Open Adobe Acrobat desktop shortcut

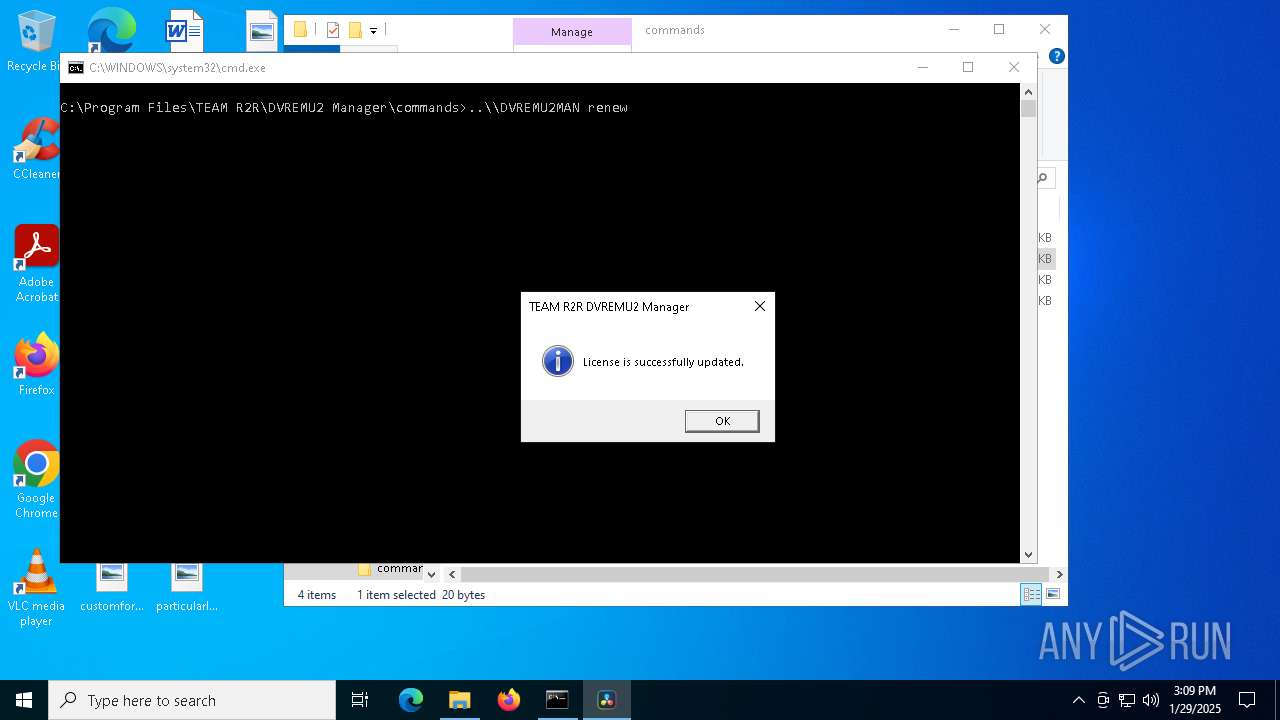pos(36,264)
